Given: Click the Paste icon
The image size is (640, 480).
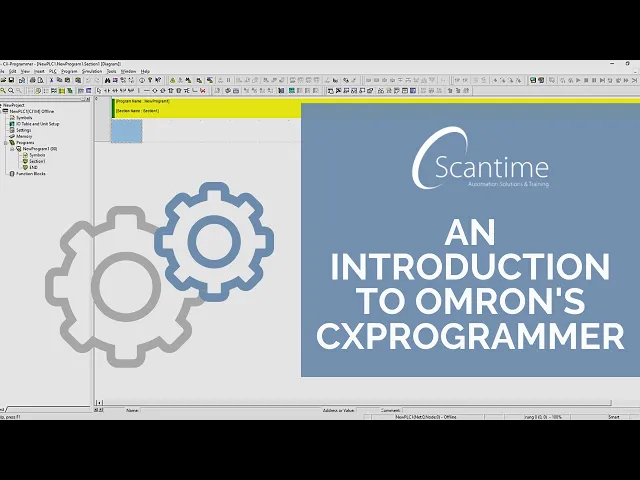Looking at the screenshot, I should tap(67, 80).
